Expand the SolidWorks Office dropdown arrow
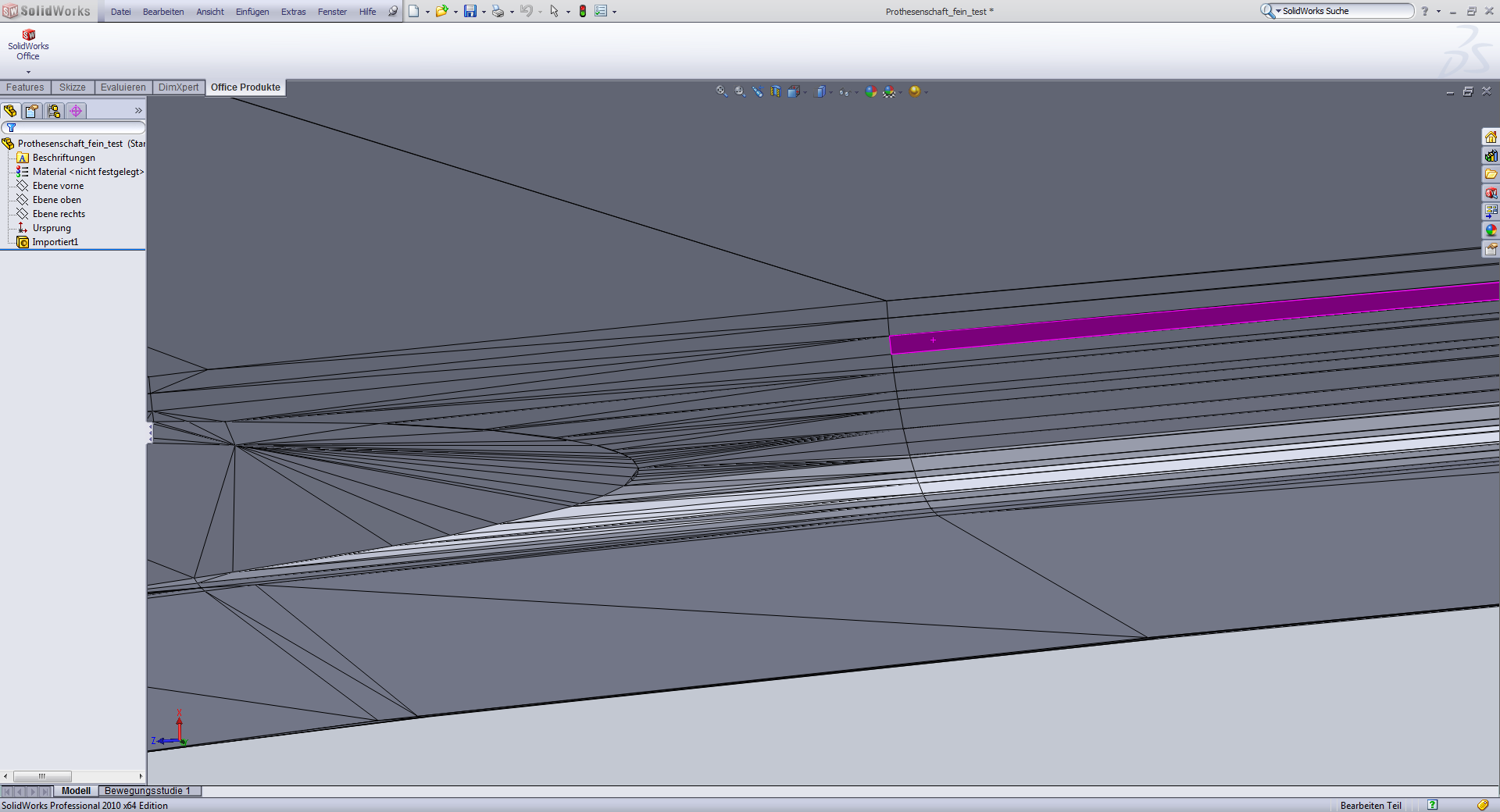The height and width of the screenshot is (812, 1500). click(28, 72)
